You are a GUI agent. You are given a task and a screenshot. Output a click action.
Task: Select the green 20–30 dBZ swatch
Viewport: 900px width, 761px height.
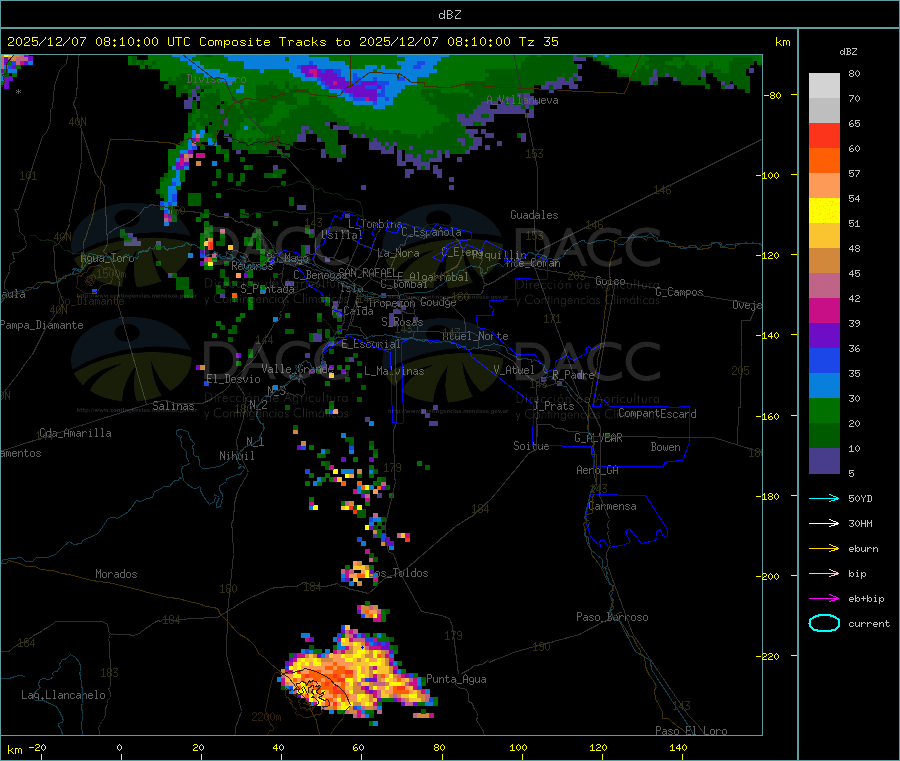[824, 410]
